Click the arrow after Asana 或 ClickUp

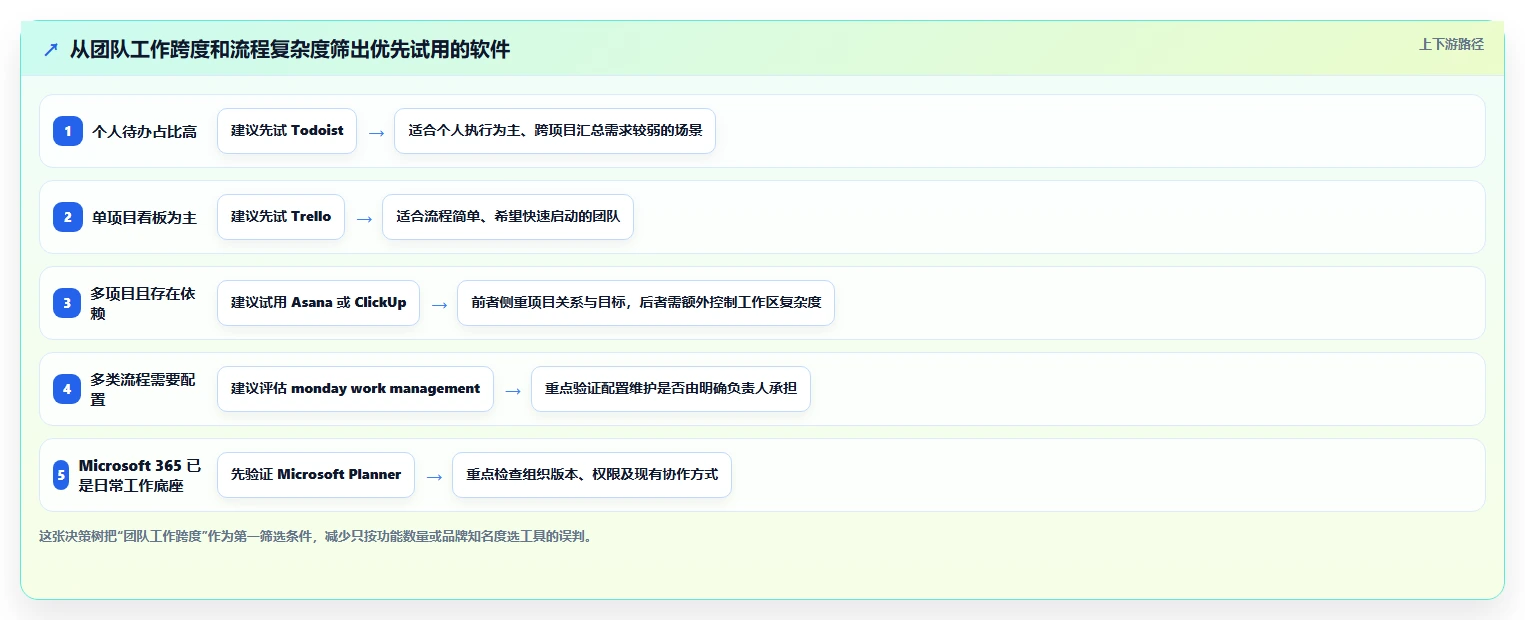pos(439,304)
